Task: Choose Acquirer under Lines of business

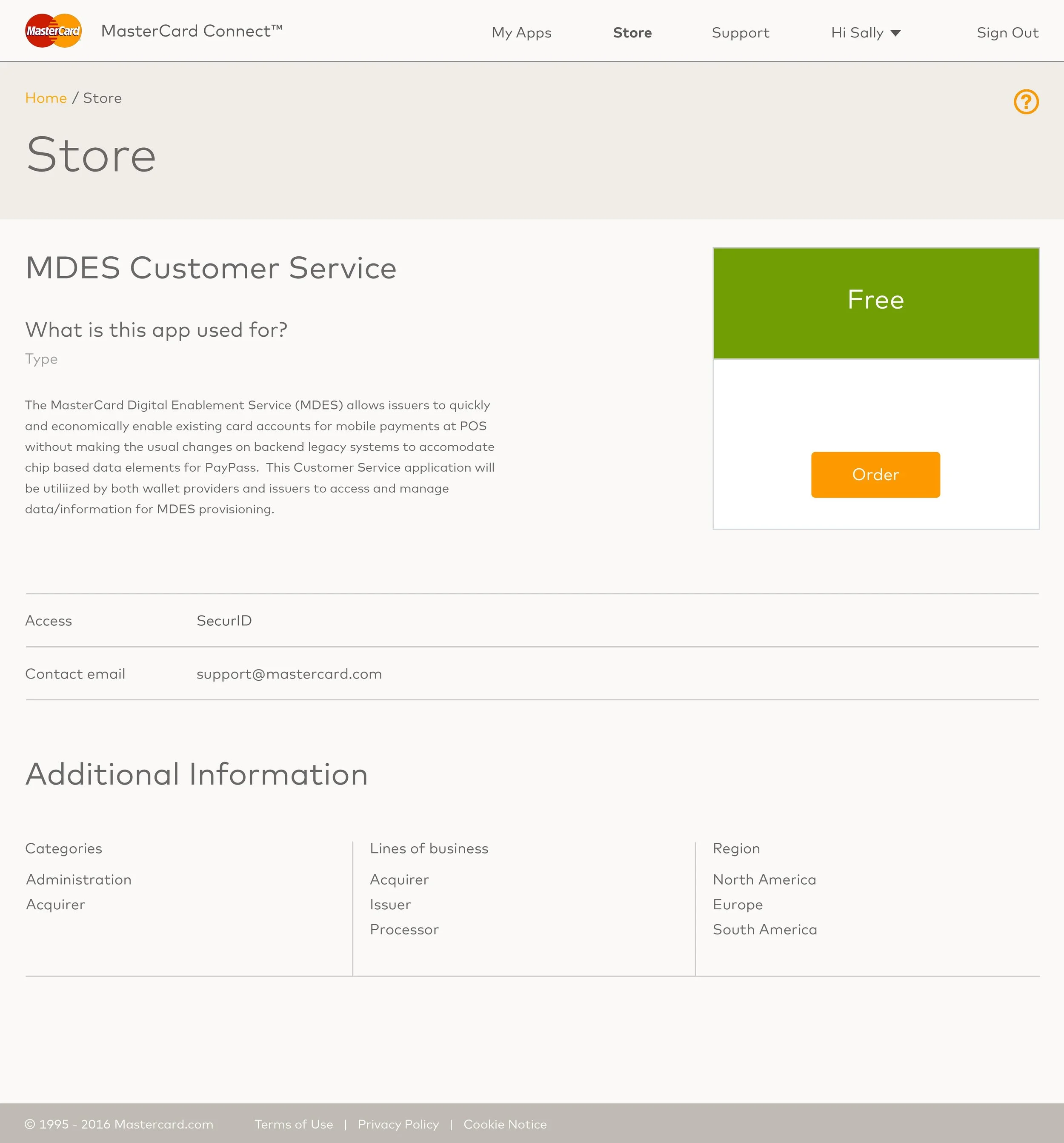Action: tap(399, 879)
